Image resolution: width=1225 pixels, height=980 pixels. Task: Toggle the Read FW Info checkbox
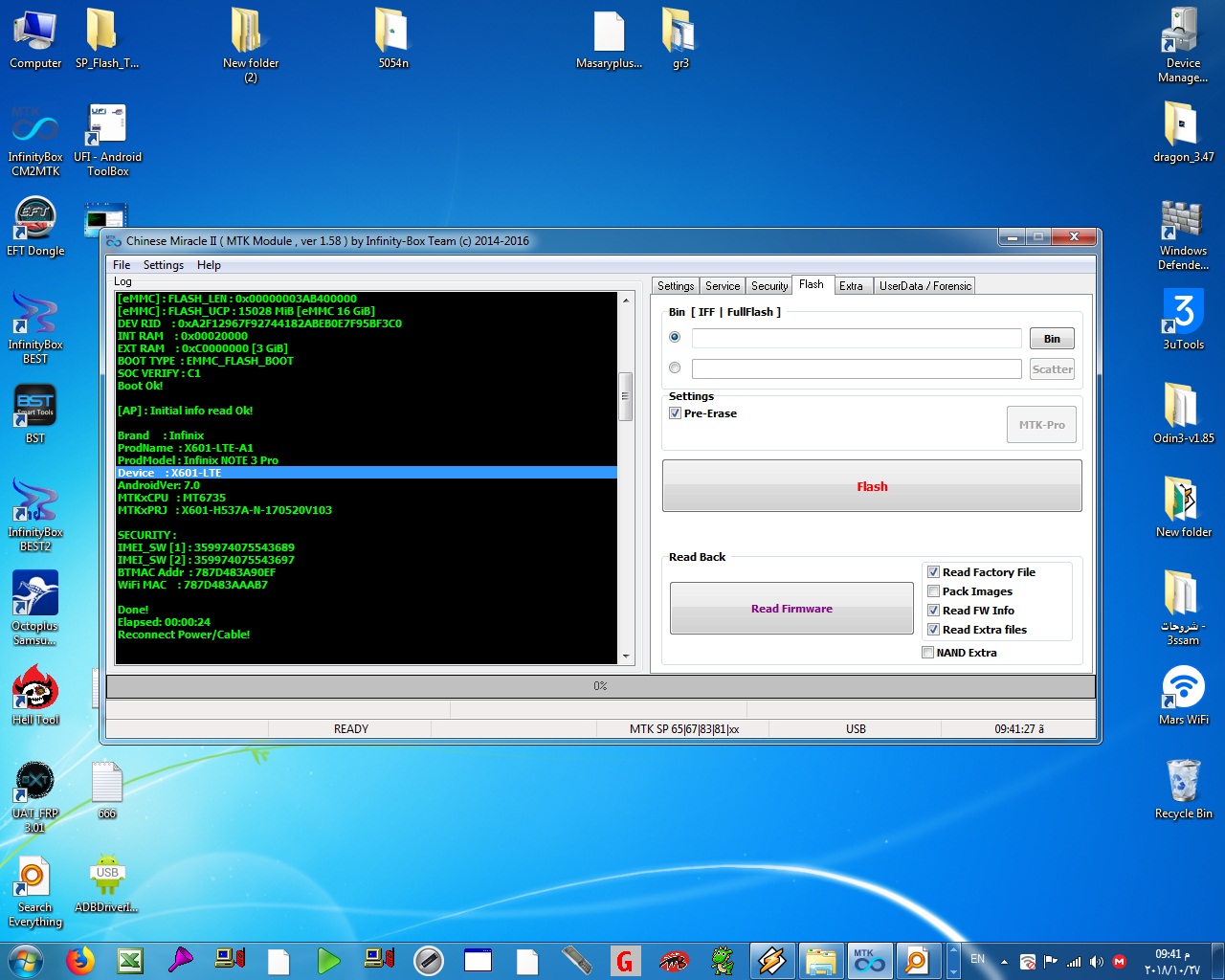tap(933, 611)
